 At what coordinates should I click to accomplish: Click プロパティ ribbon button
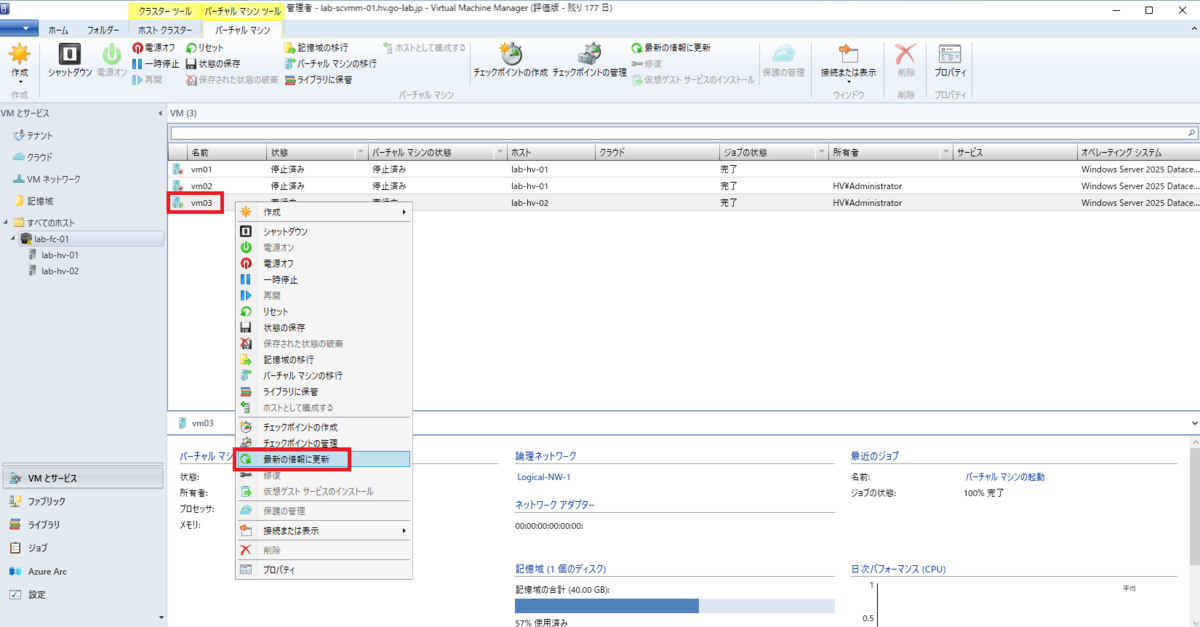coord(950,61)
